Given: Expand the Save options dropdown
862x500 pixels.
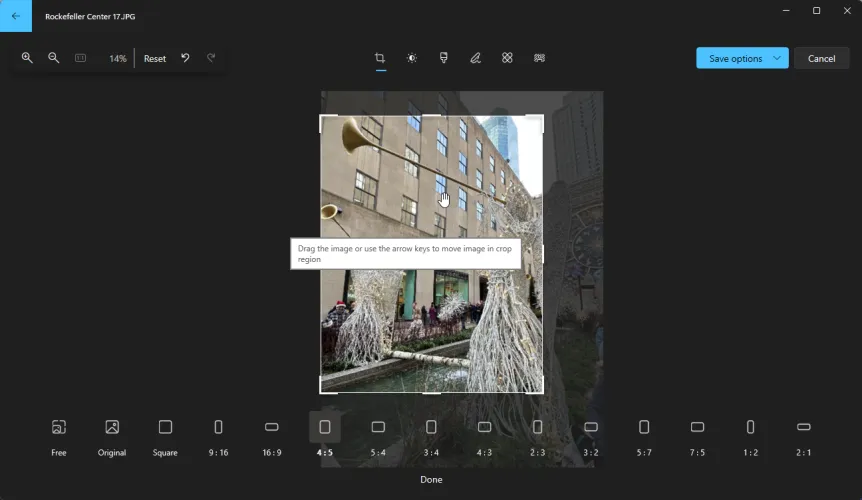Looking at the screenshot, I should point(776,58).
